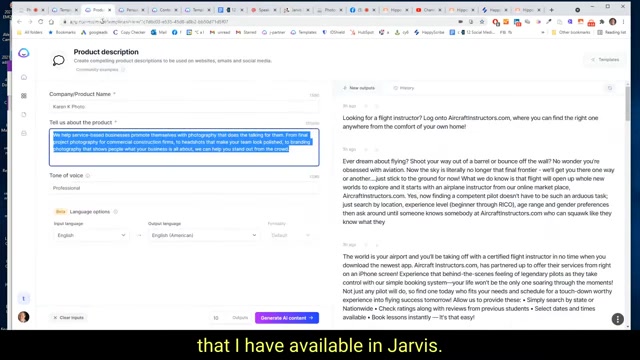Open the user profile avatar in sidebar
Image resolution: width=640 pixels, height=360 pixels.
[24, 317]
